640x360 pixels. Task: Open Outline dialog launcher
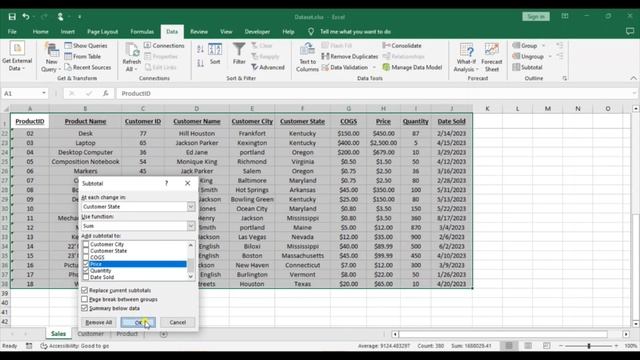tap(564, 78)
